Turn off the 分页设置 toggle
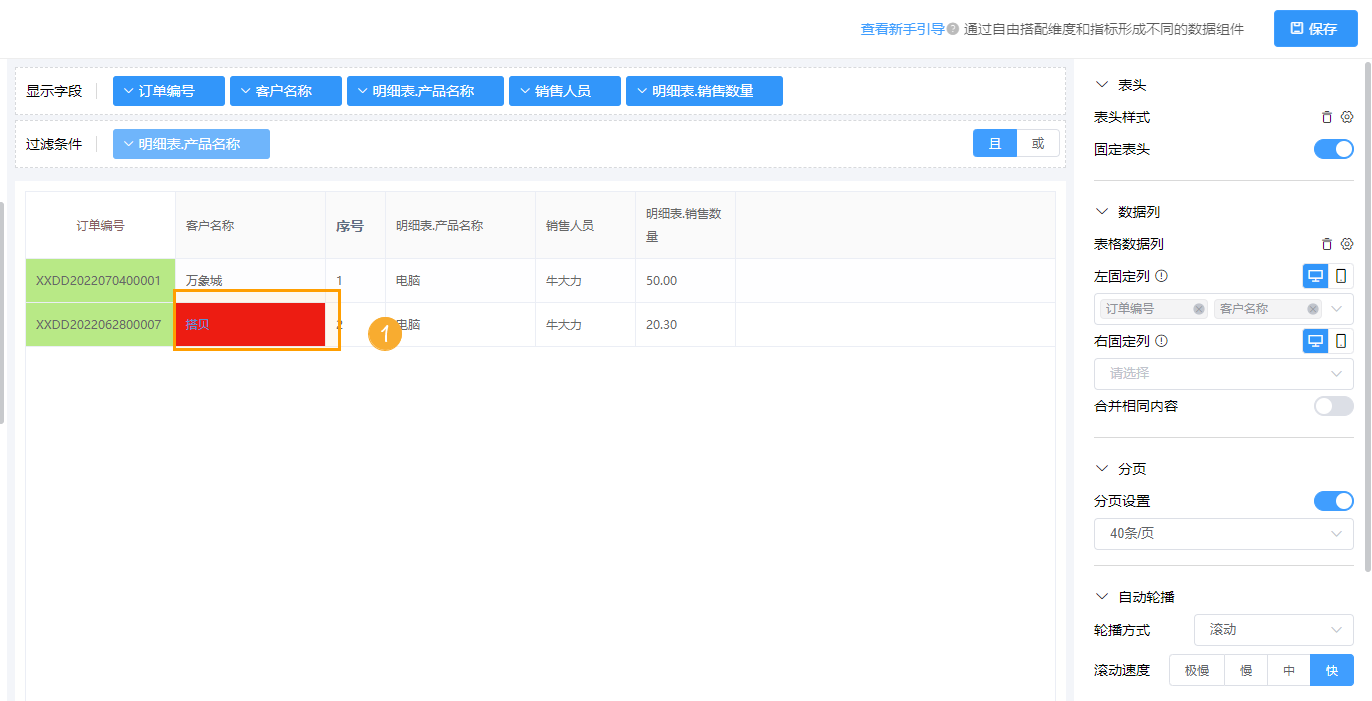 click(x=1333, y=501)
